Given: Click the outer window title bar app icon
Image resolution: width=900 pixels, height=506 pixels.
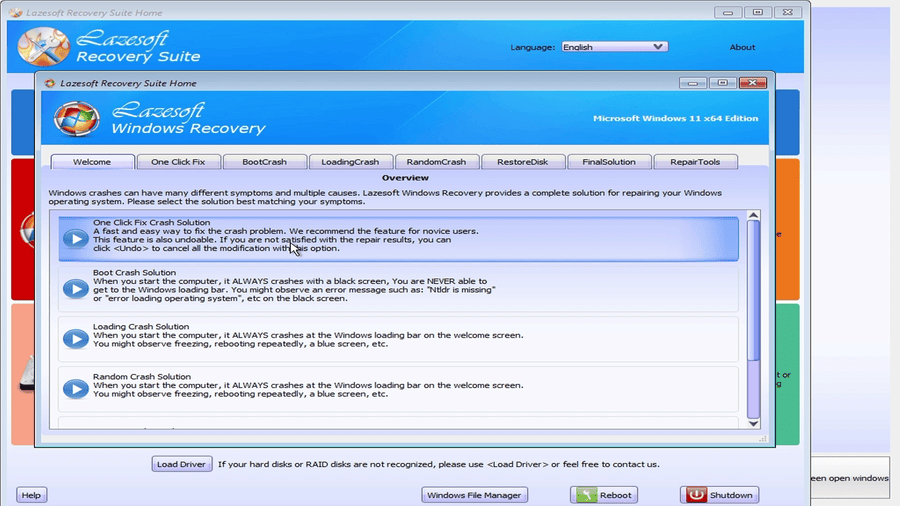Looking at the screenshot, I should pos(15,12).
